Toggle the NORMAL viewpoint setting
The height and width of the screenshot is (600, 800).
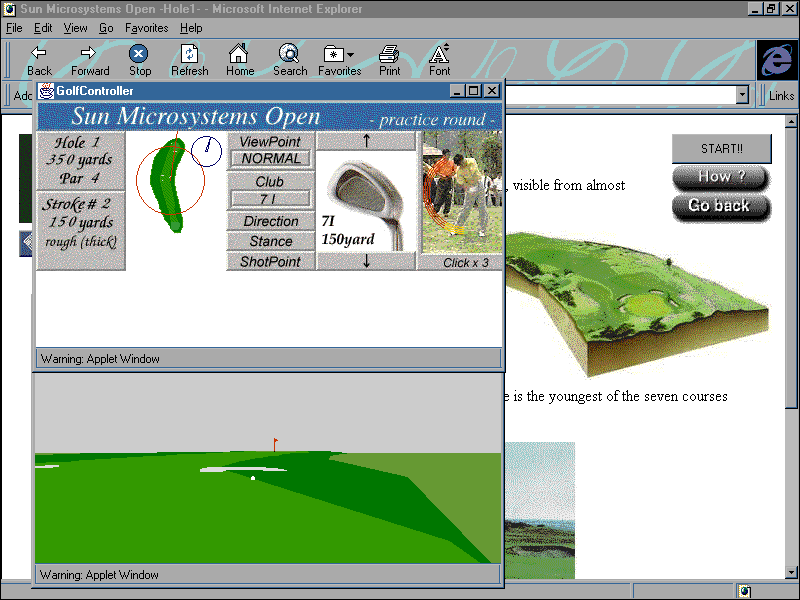click(271, 159)
